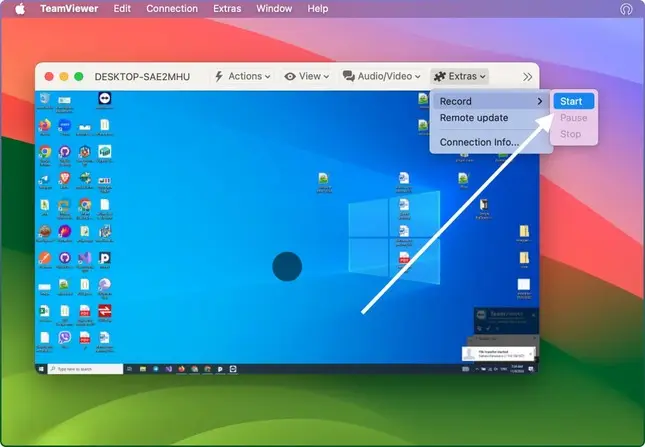This screenshot has width=645, height=447.
Task: Expand the Actions toolbar dropdown
Action: point(243,76)
